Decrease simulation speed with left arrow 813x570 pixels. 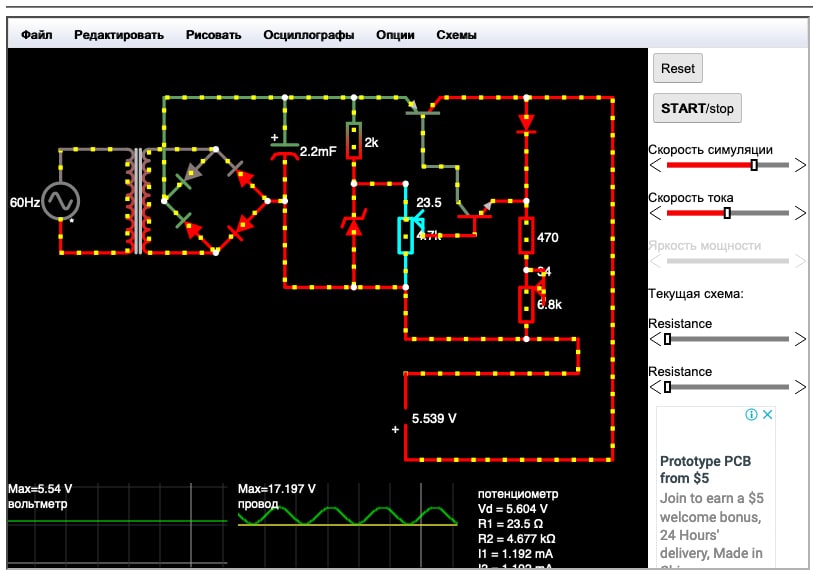655,165
